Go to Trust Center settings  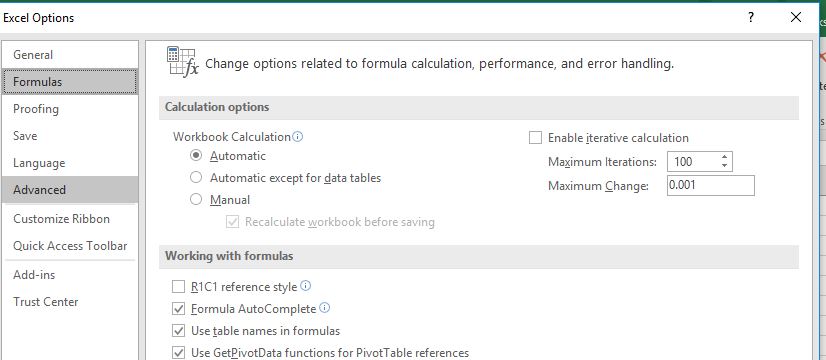point(70,302)
